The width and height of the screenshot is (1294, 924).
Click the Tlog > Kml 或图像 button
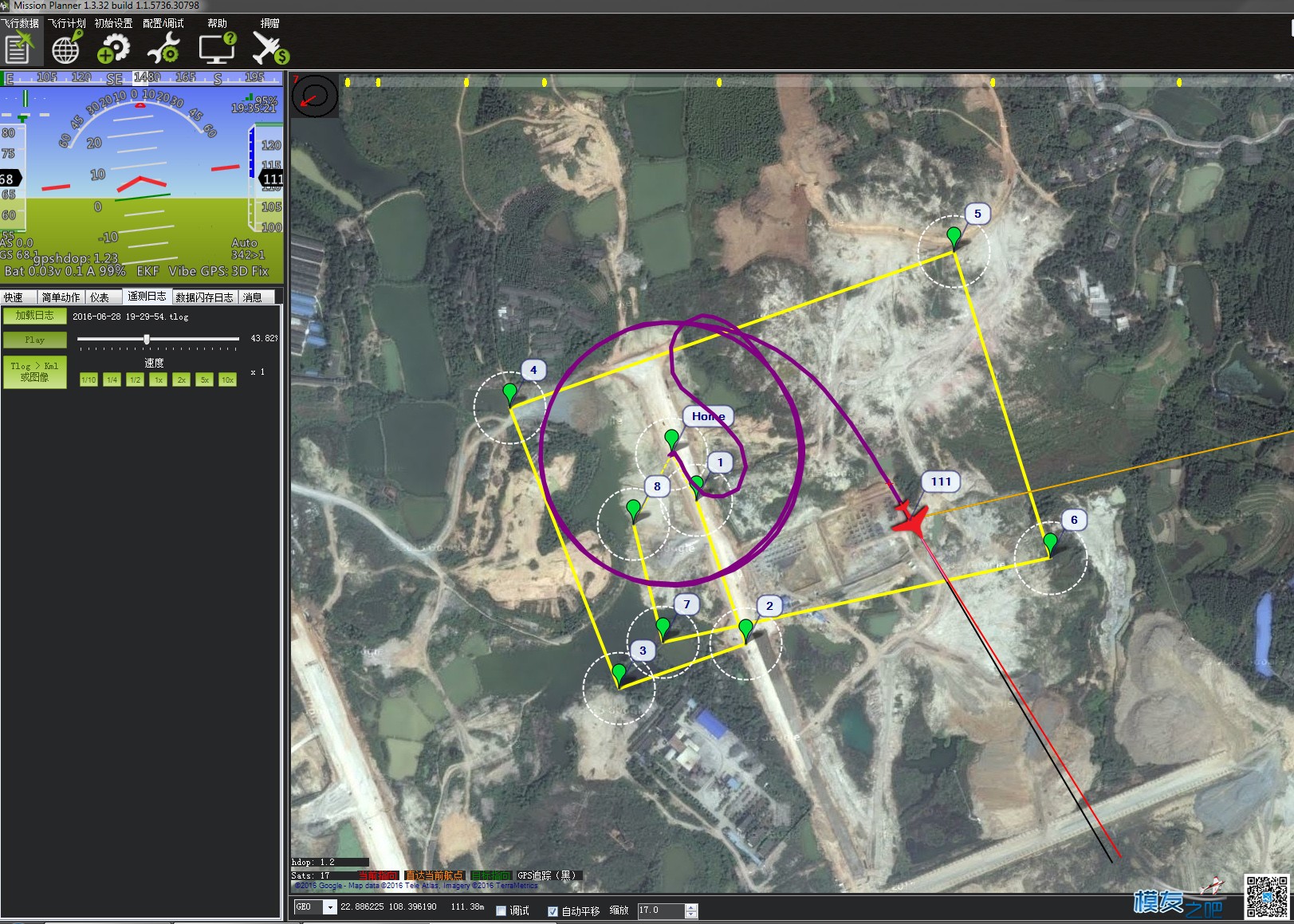(34, 372)
